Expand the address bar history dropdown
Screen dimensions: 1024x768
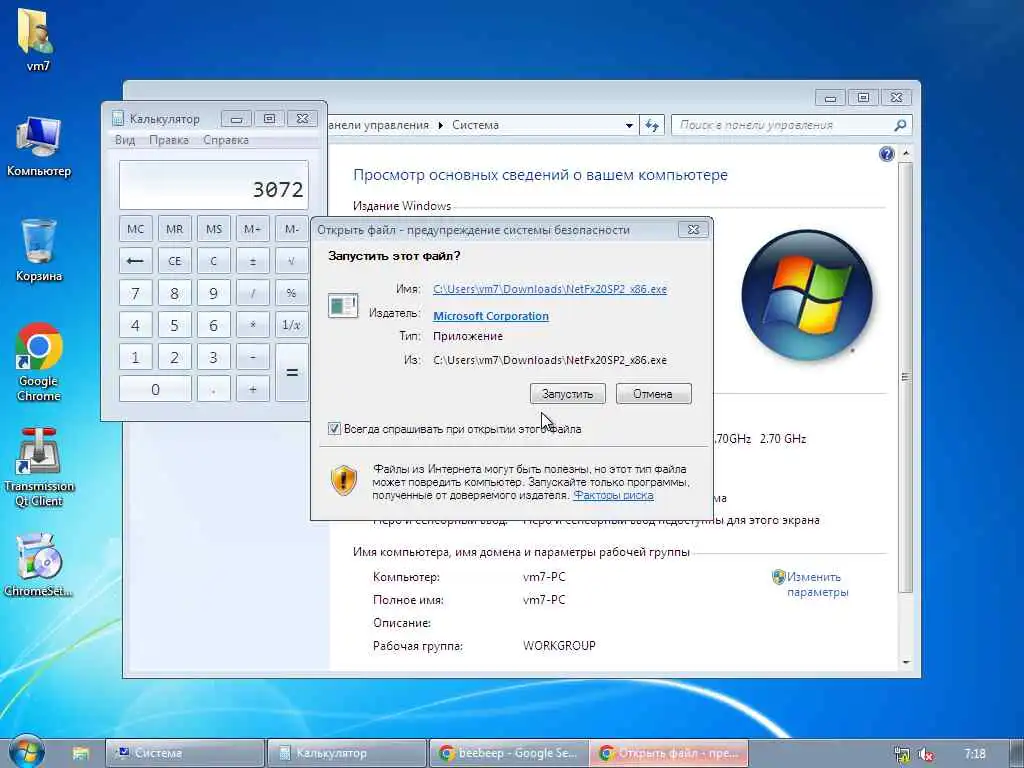click(629, 125)
